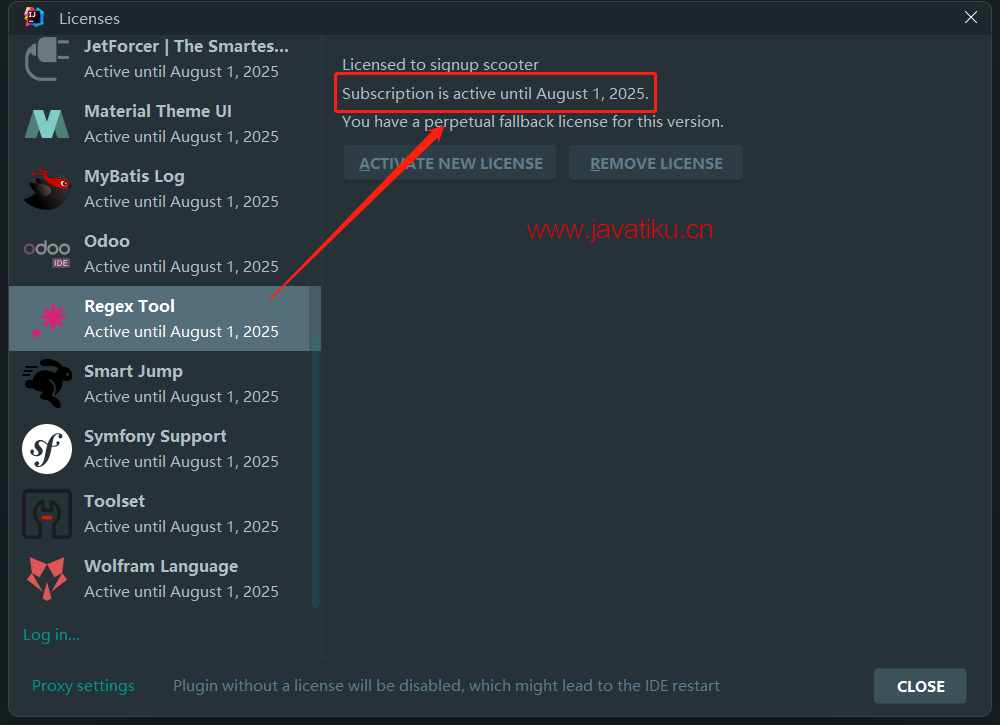Click the Activate New License button

[x=450, y=163]
